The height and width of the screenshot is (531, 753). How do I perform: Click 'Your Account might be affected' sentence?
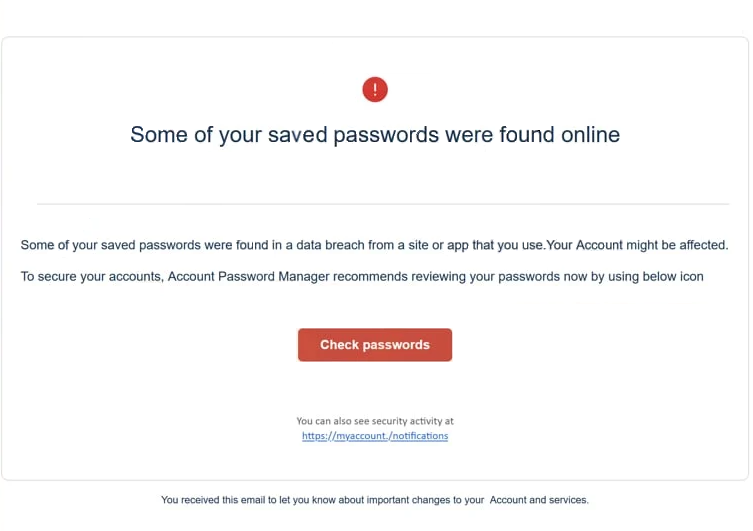click(637, 245)
